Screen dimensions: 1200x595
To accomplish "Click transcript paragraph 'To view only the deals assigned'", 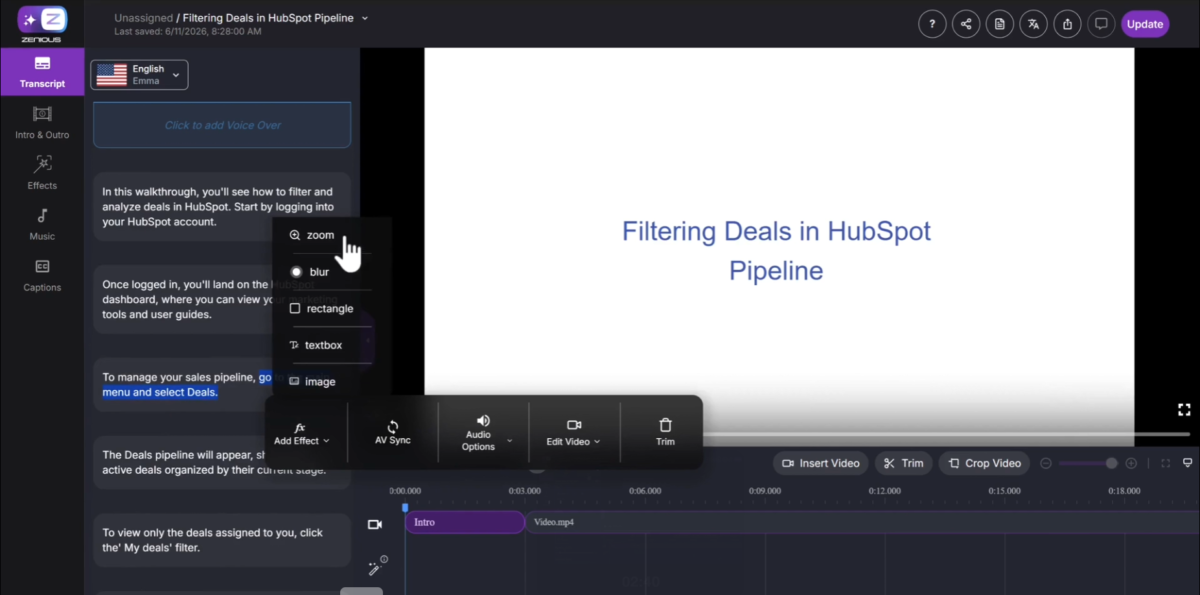I will click(x=222, y=540).
